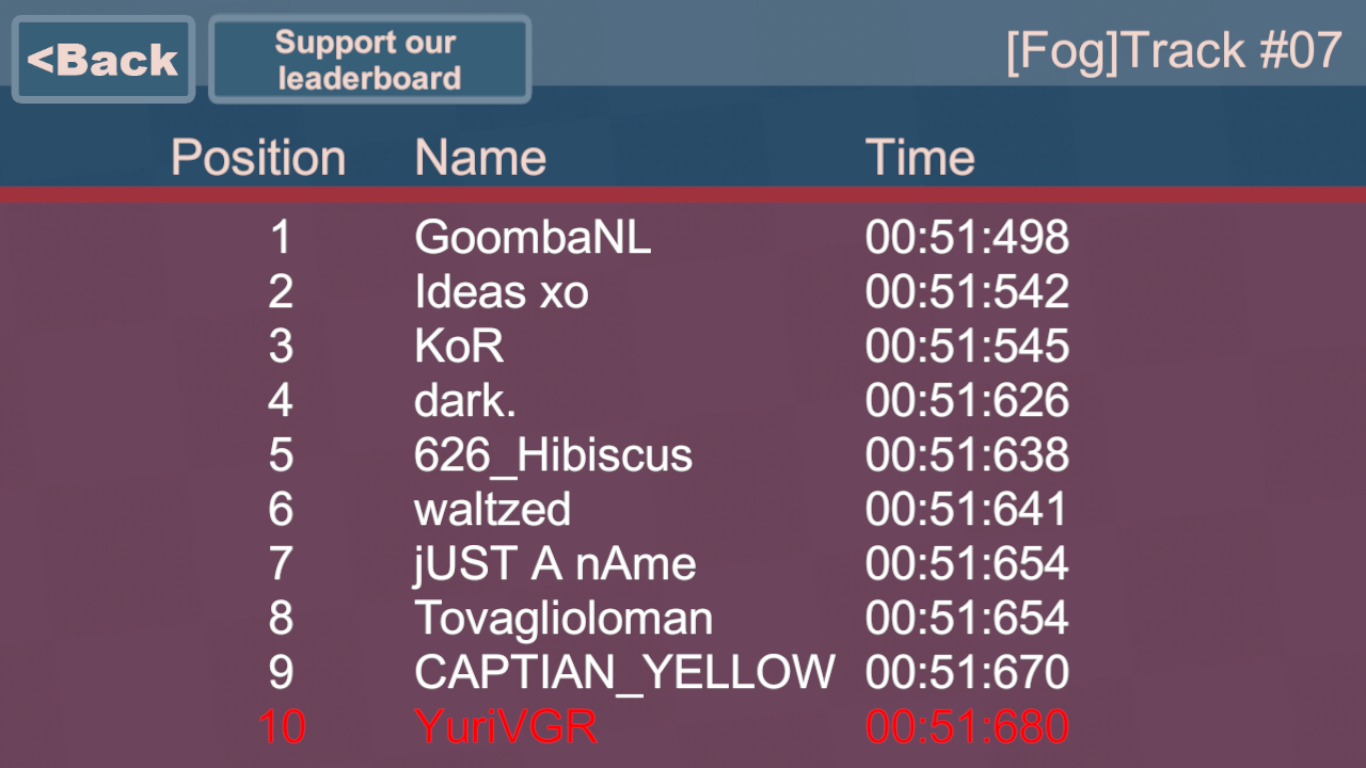This screenshot has width=1366, height=768.
Task: Click the waltzed leaderboard row
Action: tap(492, 509)
